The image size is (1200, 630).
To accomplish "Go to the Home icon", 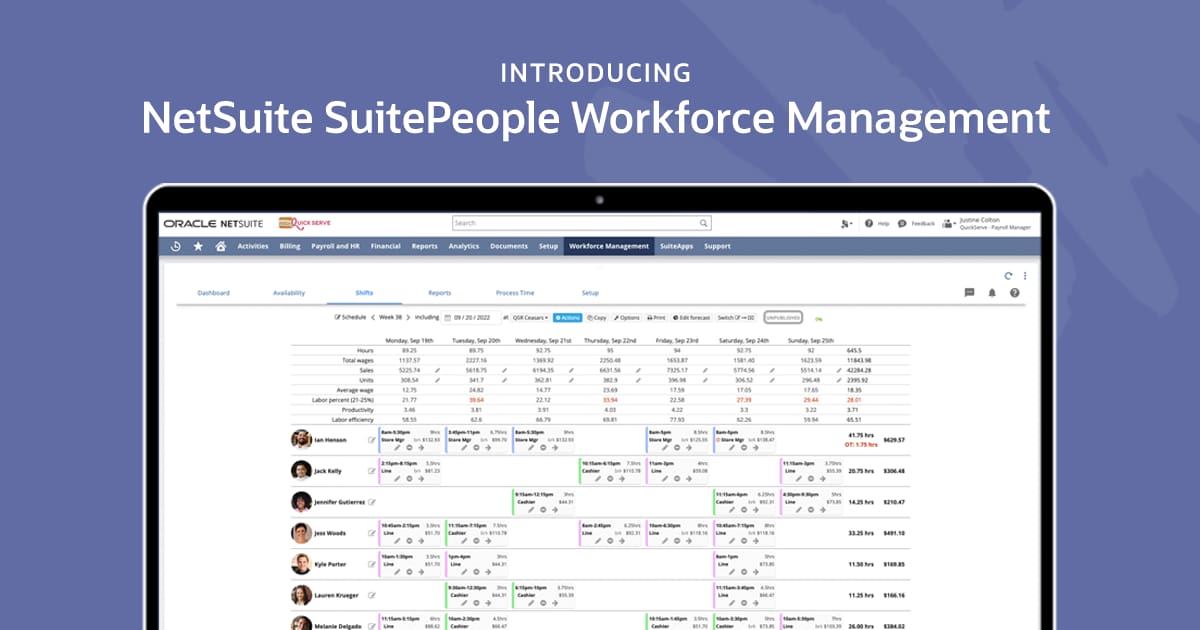I will (220, 246).
